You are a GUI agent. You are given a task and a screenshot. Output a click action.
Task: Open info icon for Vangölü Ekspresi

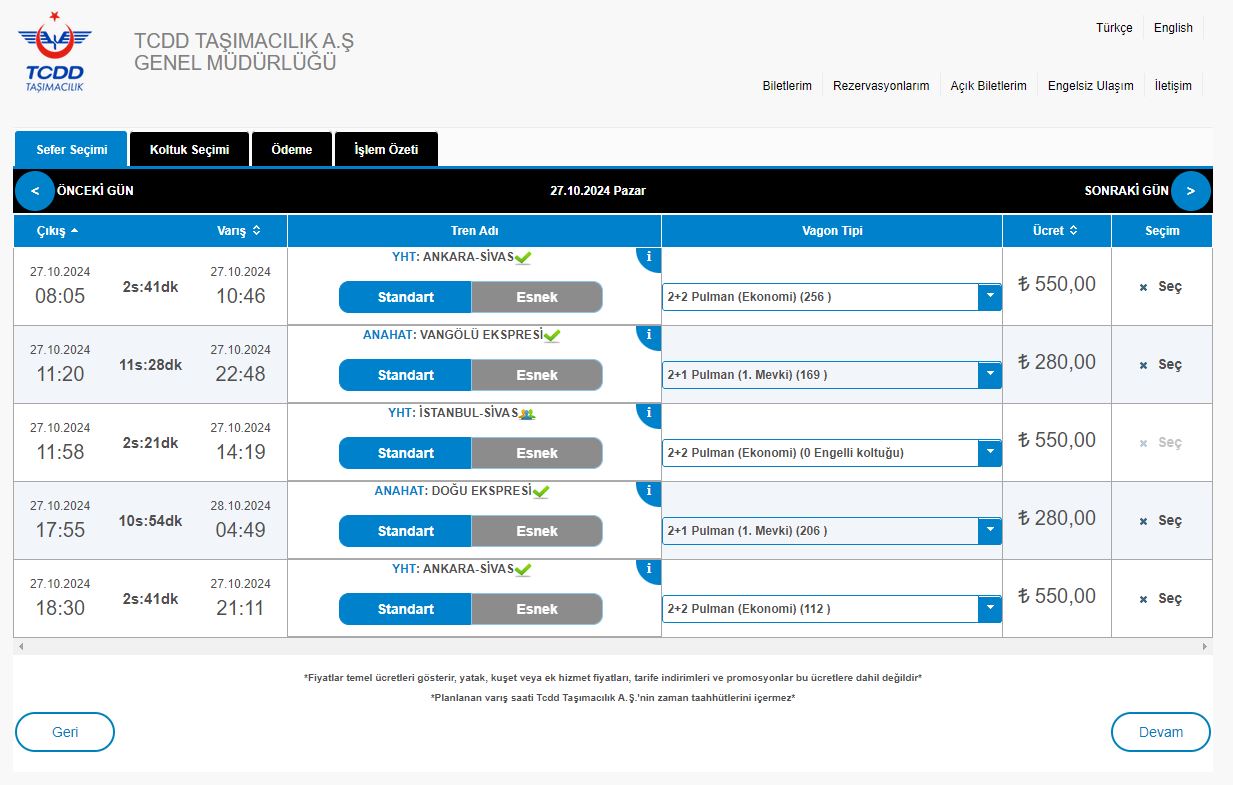pos(649,335)
